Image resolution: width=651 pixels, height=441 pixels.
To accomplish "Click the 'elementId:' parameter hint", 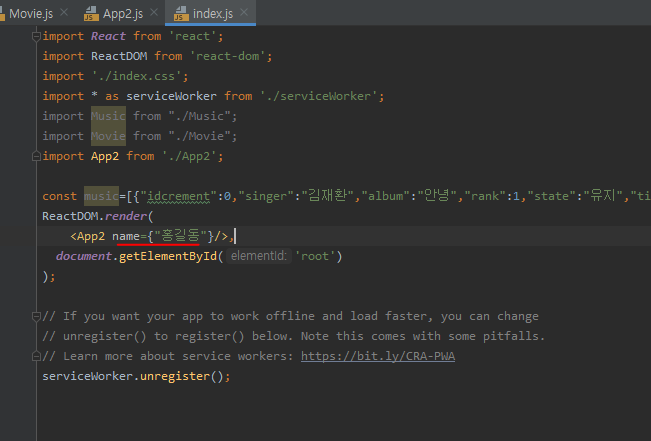I will pyautogui.click(x=259, y=256).
